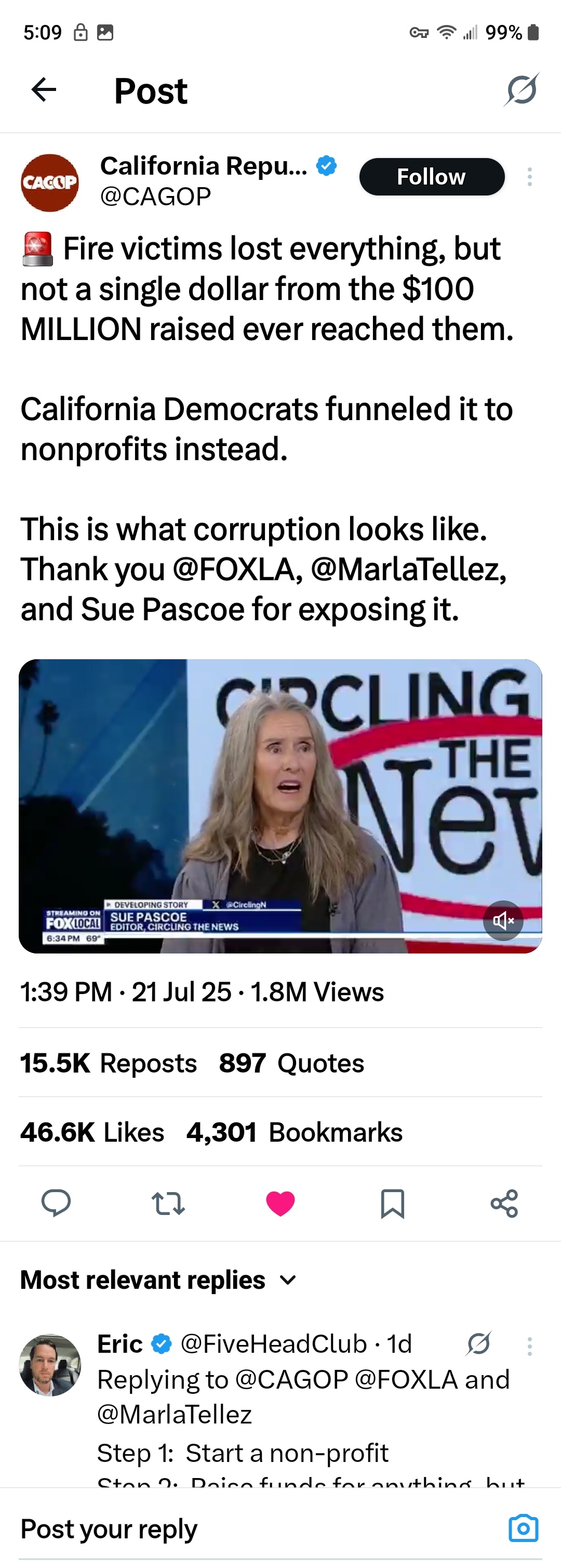Tap the back arrow beside Post
The image size is (561, 1568).
[44, 90]
